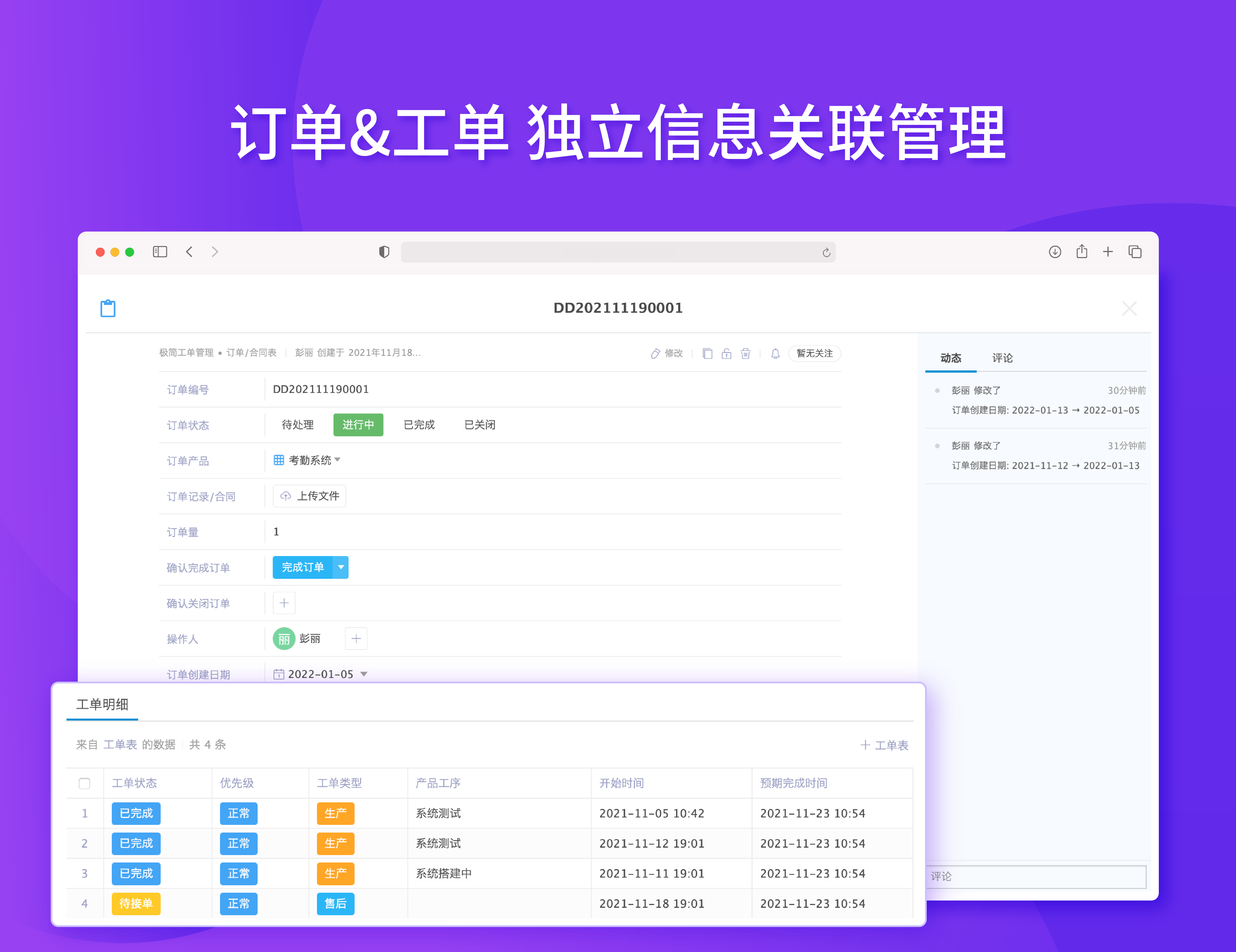
Task: Click the 完成订单 button
Action: [x=303, y=567]
